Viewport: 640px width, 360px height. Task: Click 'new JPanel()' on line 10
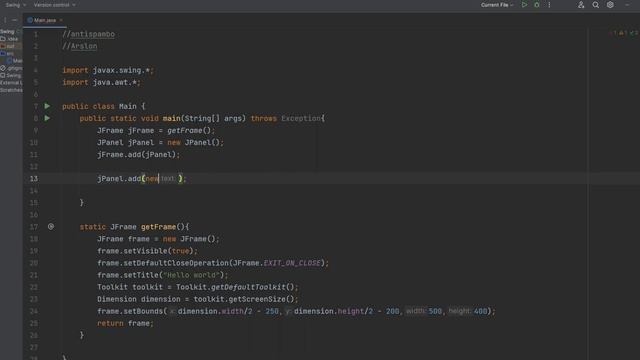pos(193,142)
